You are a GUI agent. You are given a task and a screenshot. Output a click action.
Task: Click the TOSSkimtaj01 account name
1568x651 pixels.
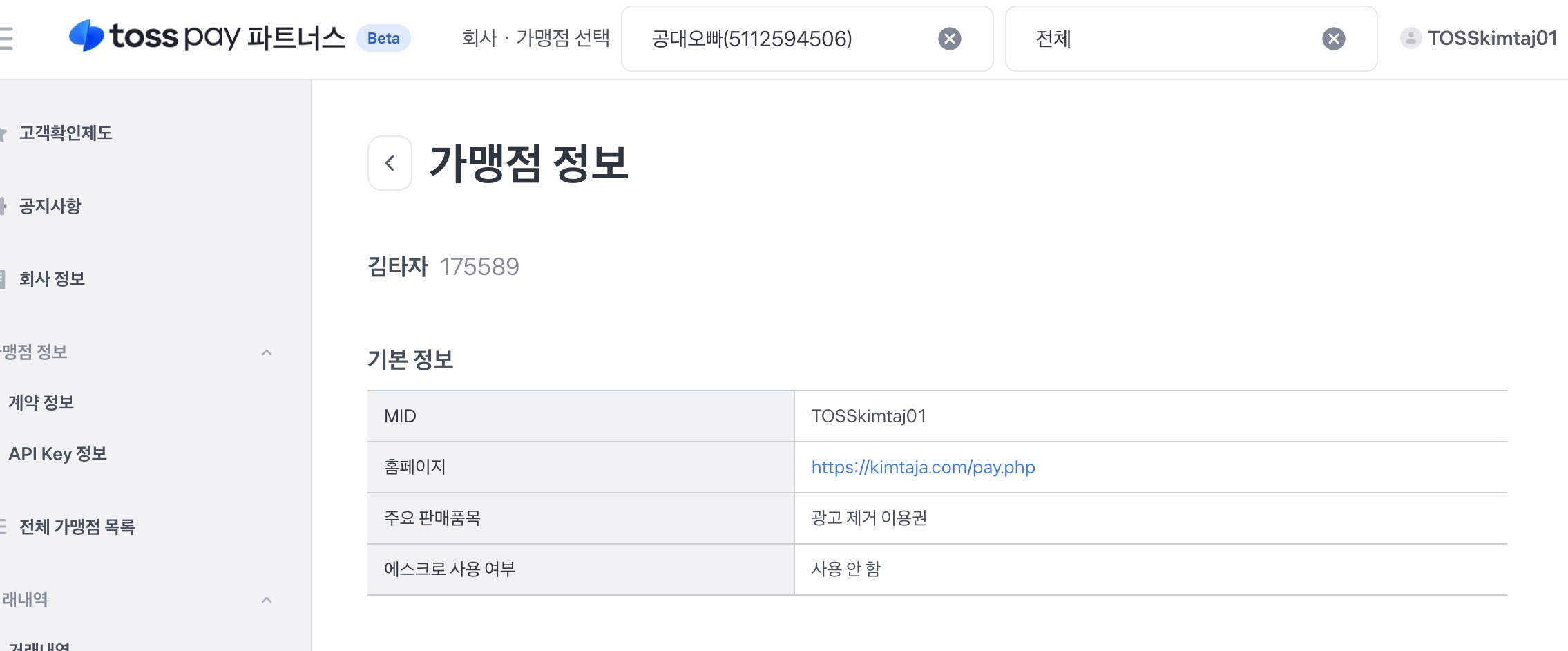1492,38
